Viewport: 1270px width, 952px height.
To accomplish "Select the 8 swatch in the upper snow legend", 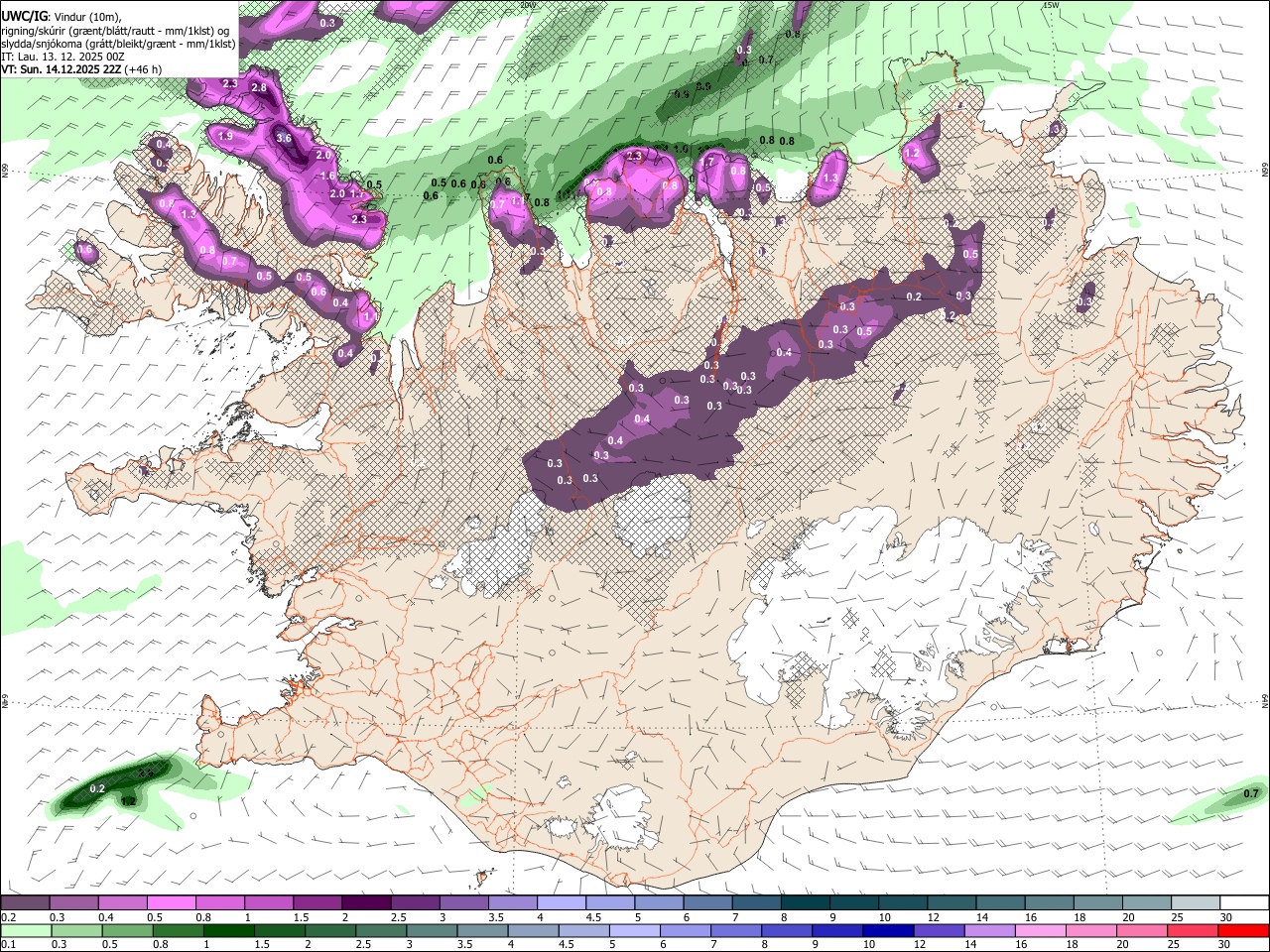I will coord(805,903).
